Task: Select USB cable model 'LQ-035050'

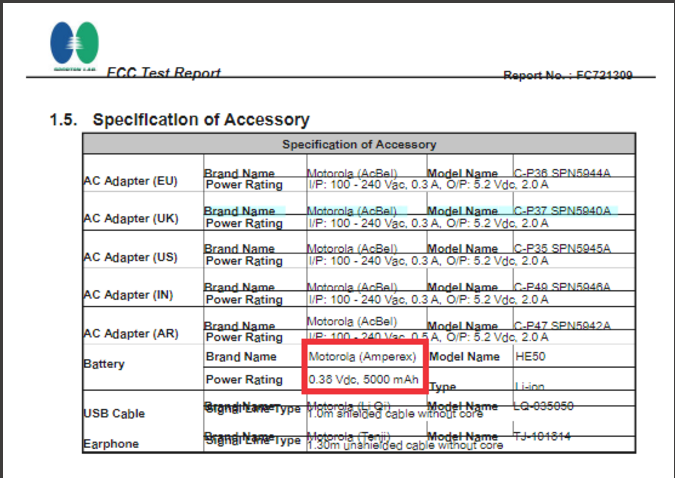Action: tap(544, 406)
